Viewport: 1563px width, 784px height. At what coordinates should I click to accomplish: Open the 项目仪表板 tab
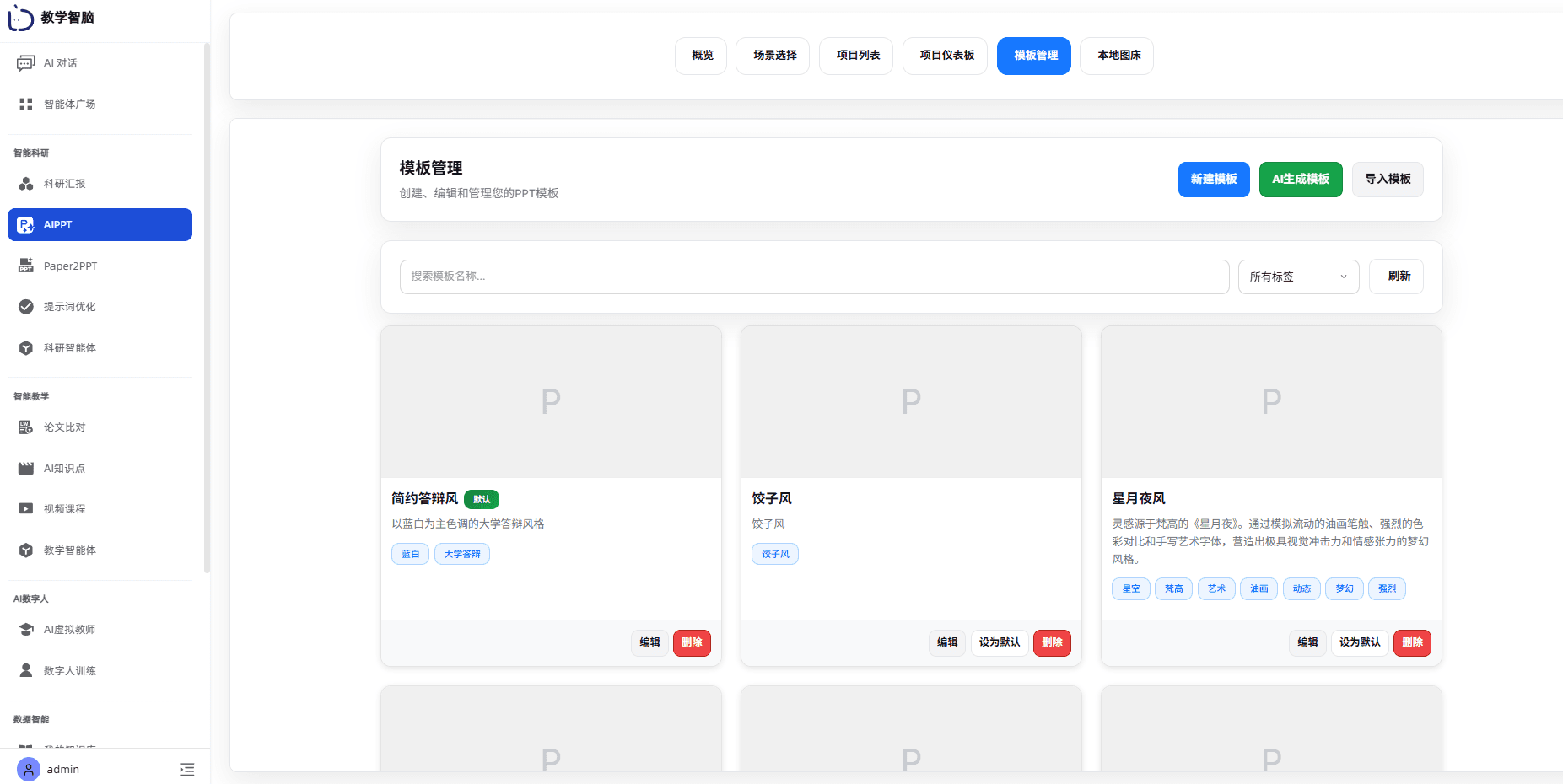[x=946, y=56]
